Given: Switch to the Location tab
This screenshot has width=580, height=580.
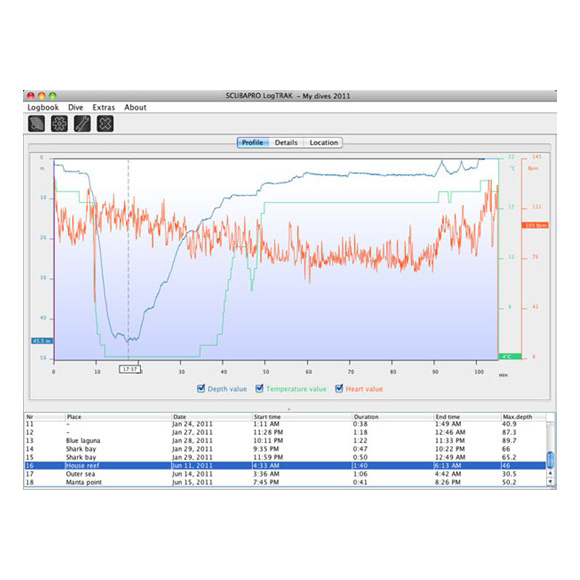Looking at the screenshot, I should [x=324, y=142].
